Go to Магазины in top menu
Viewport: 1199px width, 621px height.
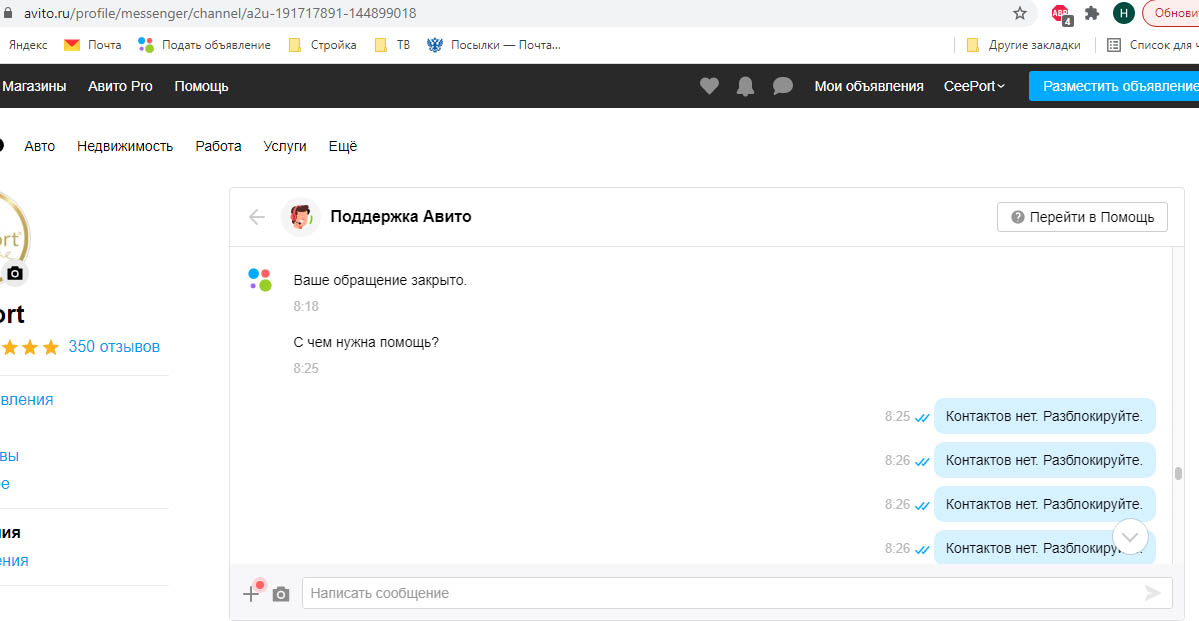[x=34, y=86]
